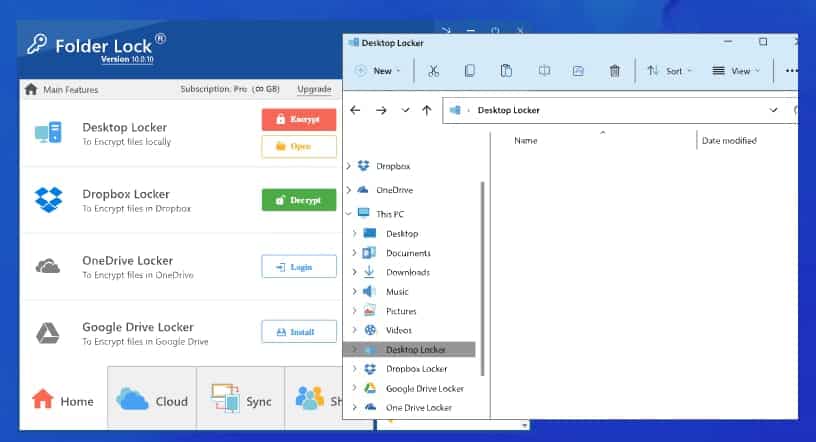Expand the Desktop folder node
This screenshot has width=816, height=442.
[x=355, y=234]
